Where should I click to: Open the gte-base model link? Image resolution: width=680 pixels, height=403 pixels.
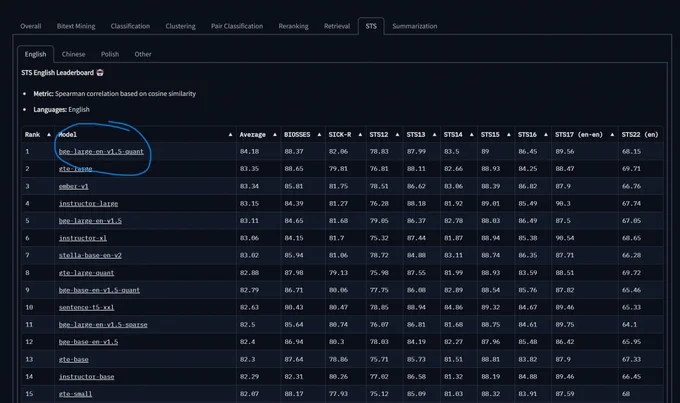click(73, 359)
